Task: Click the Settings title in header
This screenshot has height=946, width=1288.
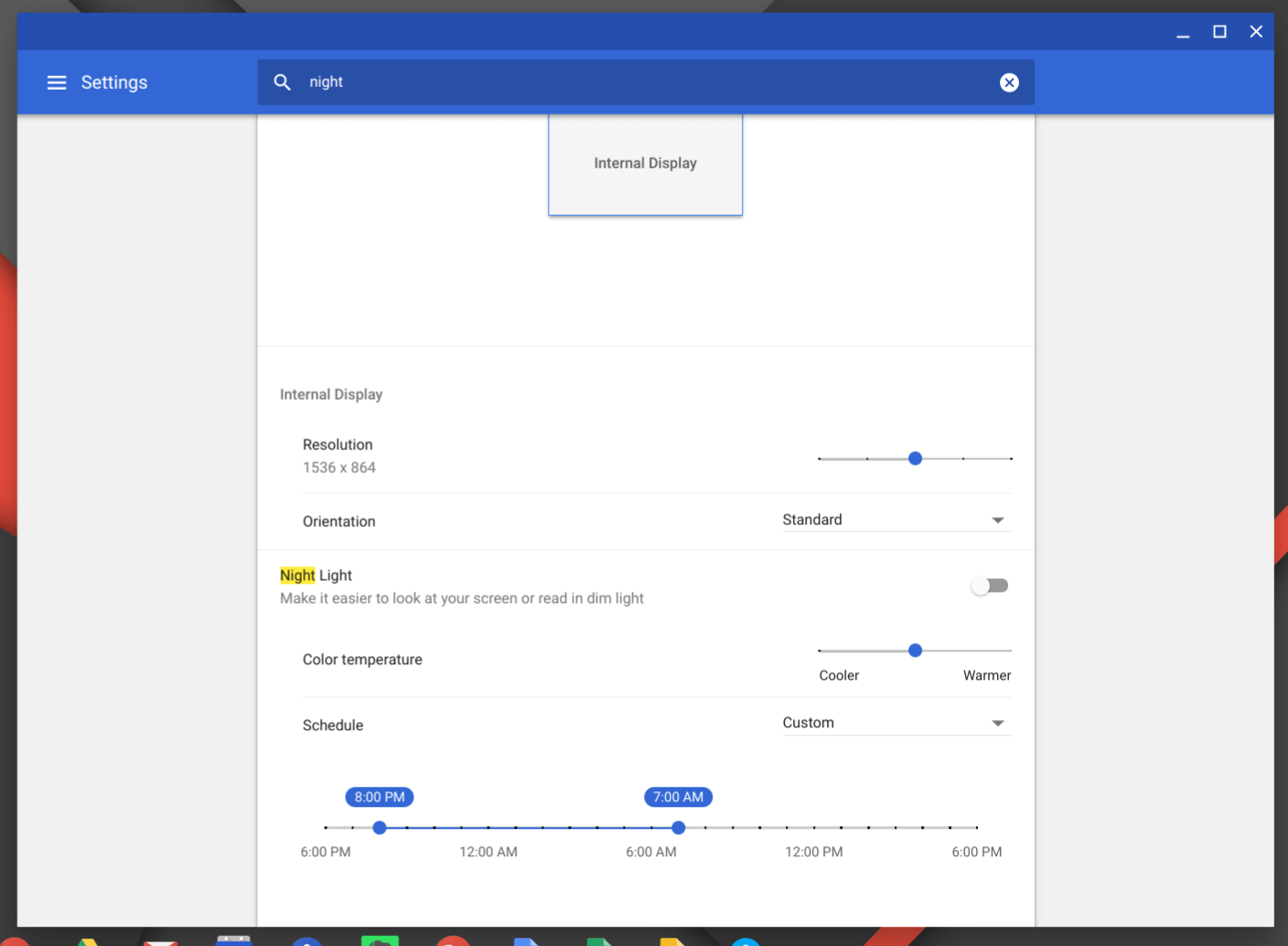Action: [113, 82]
